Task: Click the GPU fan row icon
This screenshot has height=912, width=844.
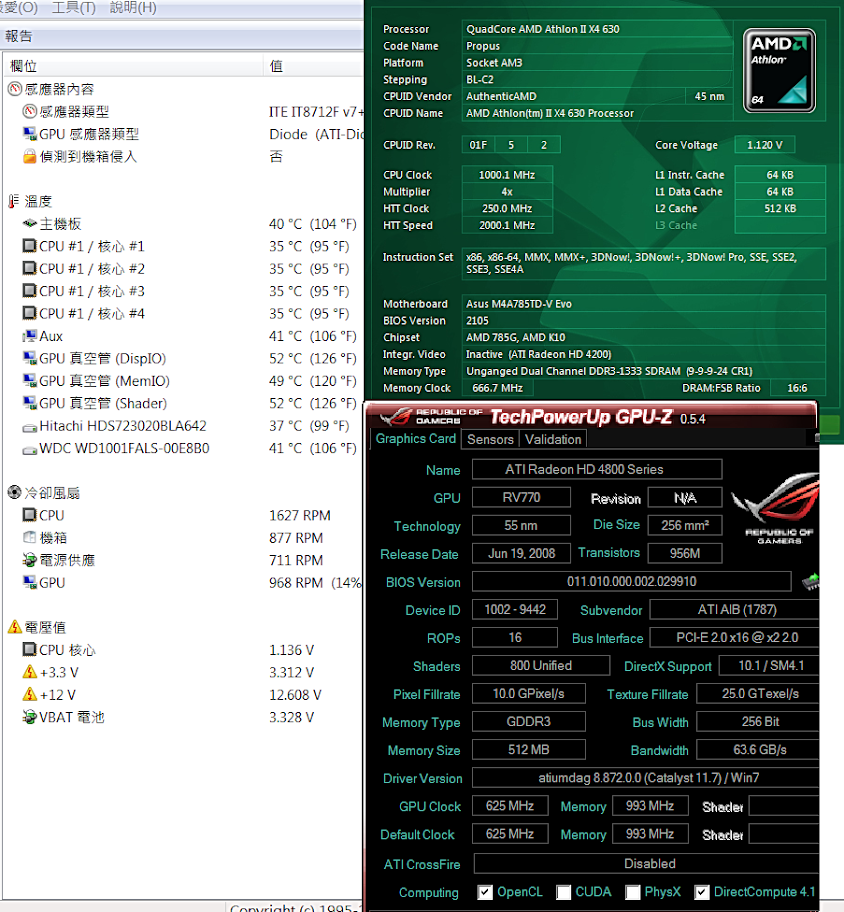Action: pos(29,582)
